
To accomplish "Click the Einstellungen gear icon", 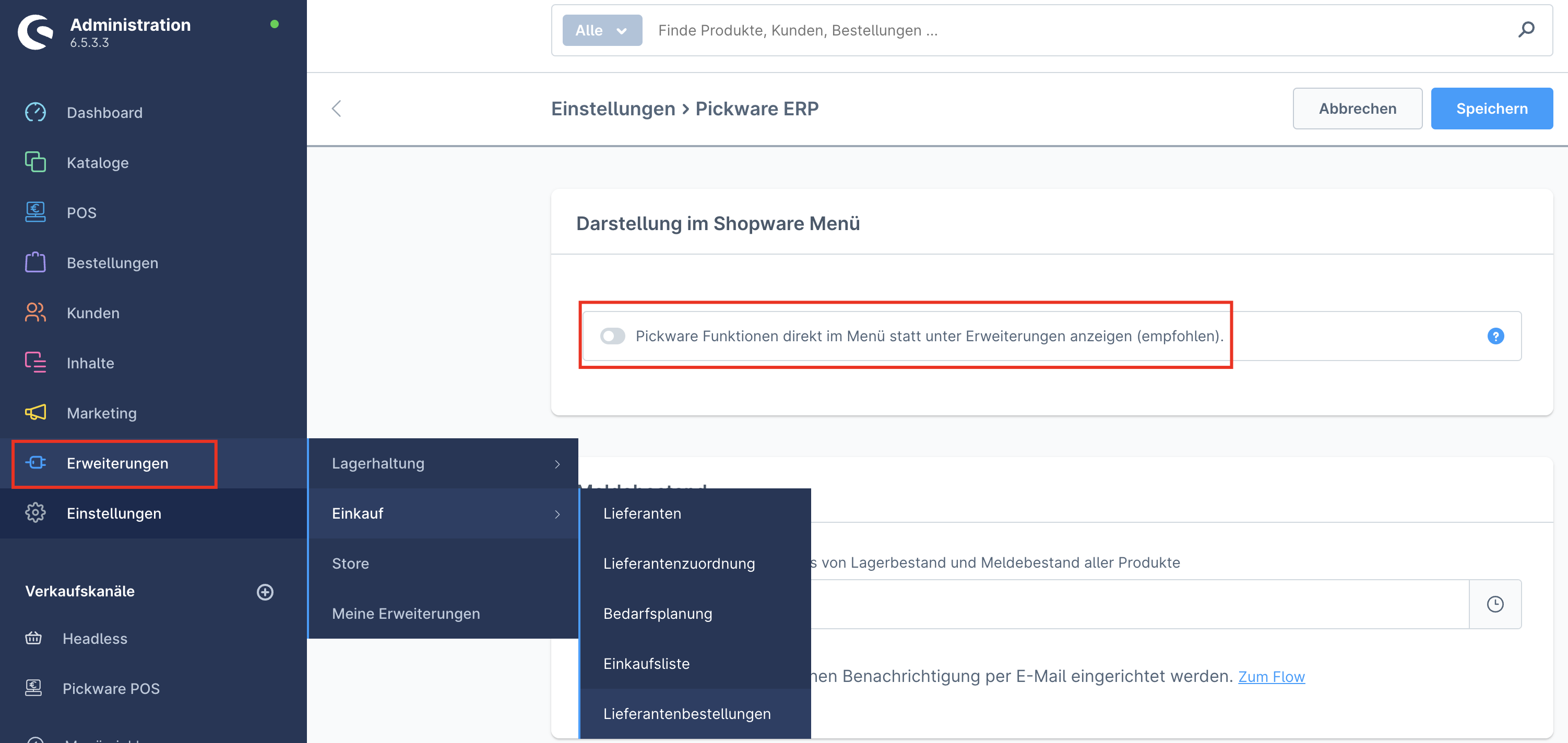I will (x=35, y=512).
